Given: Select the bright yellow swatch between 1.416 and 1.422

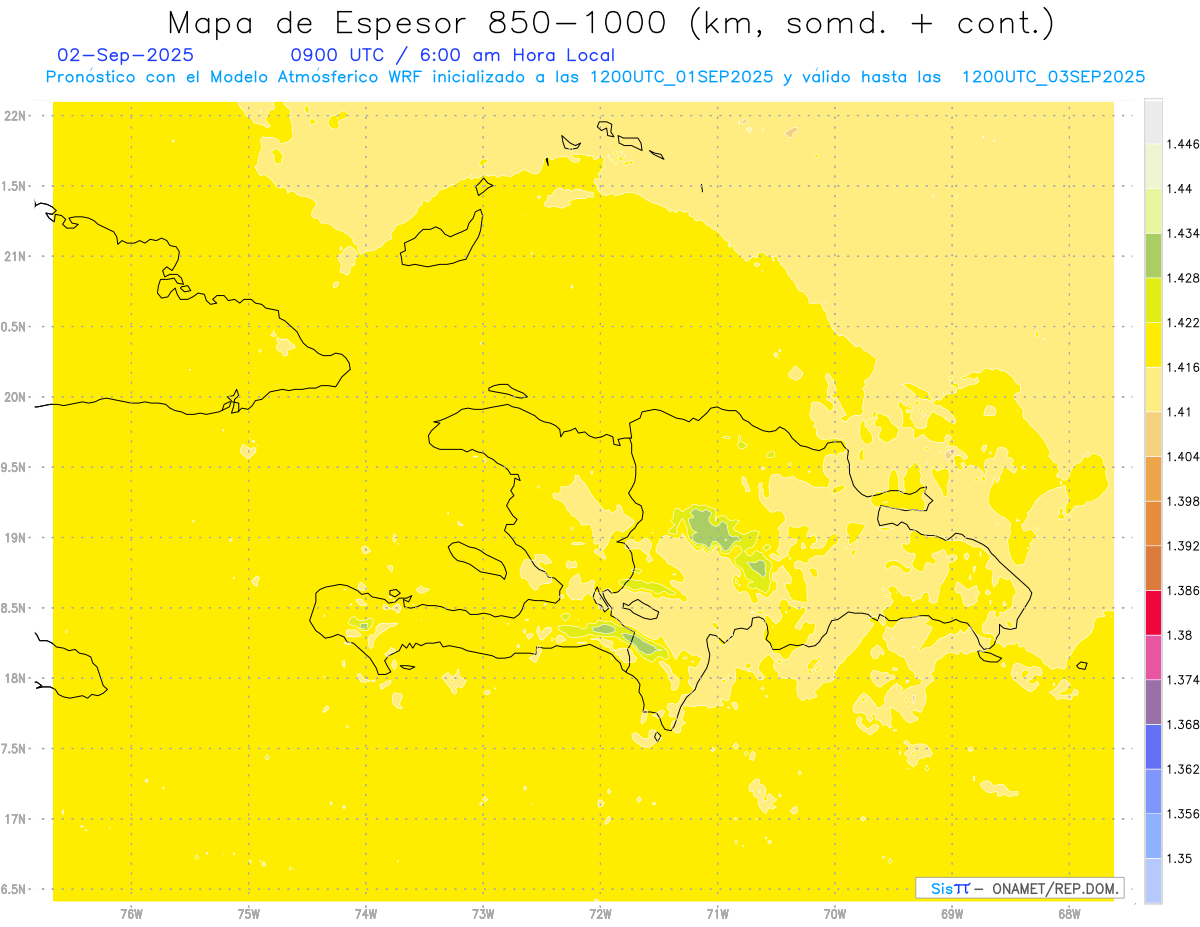Looking at the screenshot, I should click(x=1153, y=345).
